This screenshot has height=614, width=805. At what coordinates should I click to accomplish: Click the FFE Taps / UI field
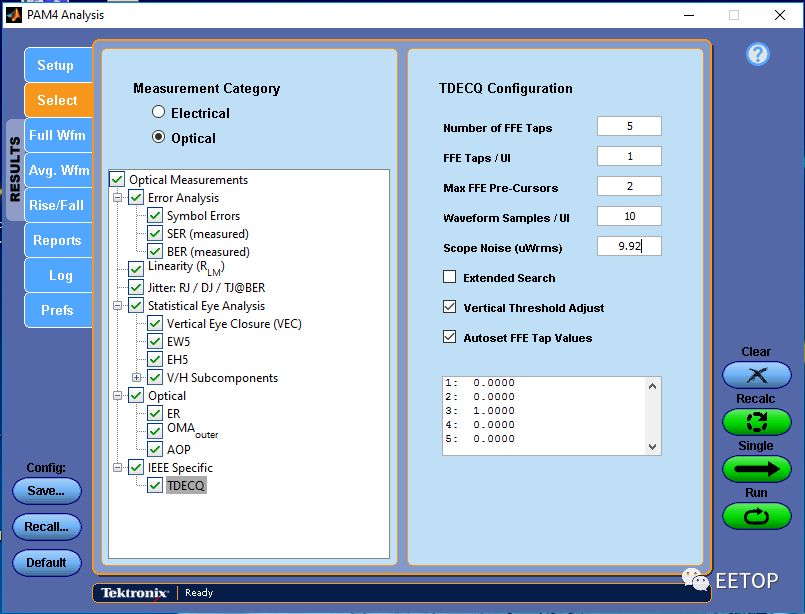pyautogui.click(x=629, y=156)
